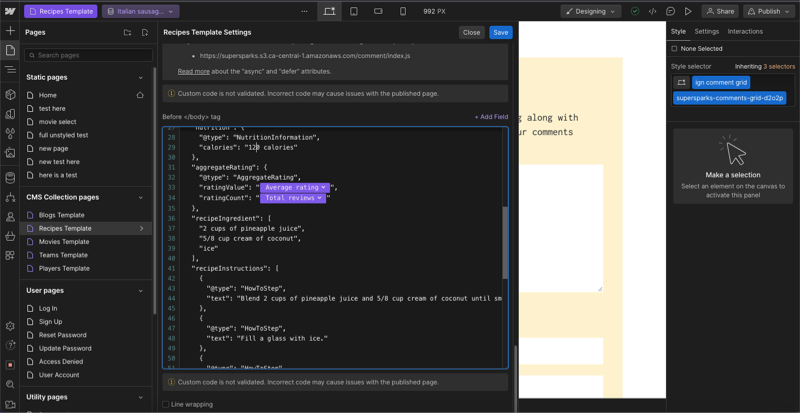Viewport: 800px width, 413px height.
Task: Open the code export icon
Action: [x=652, y=11]
